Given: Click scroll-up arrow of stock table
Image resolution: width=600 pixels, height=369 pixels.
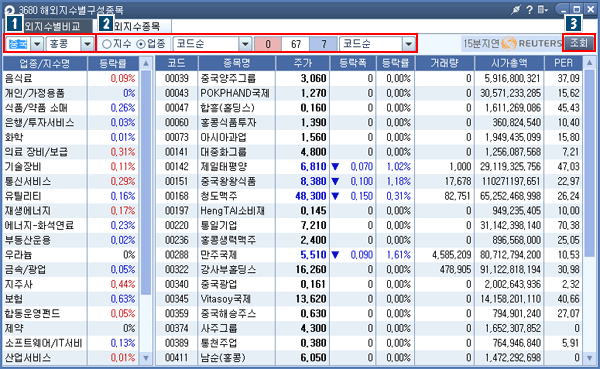Looking at the screenshot, I should click(x=589, y=63).
